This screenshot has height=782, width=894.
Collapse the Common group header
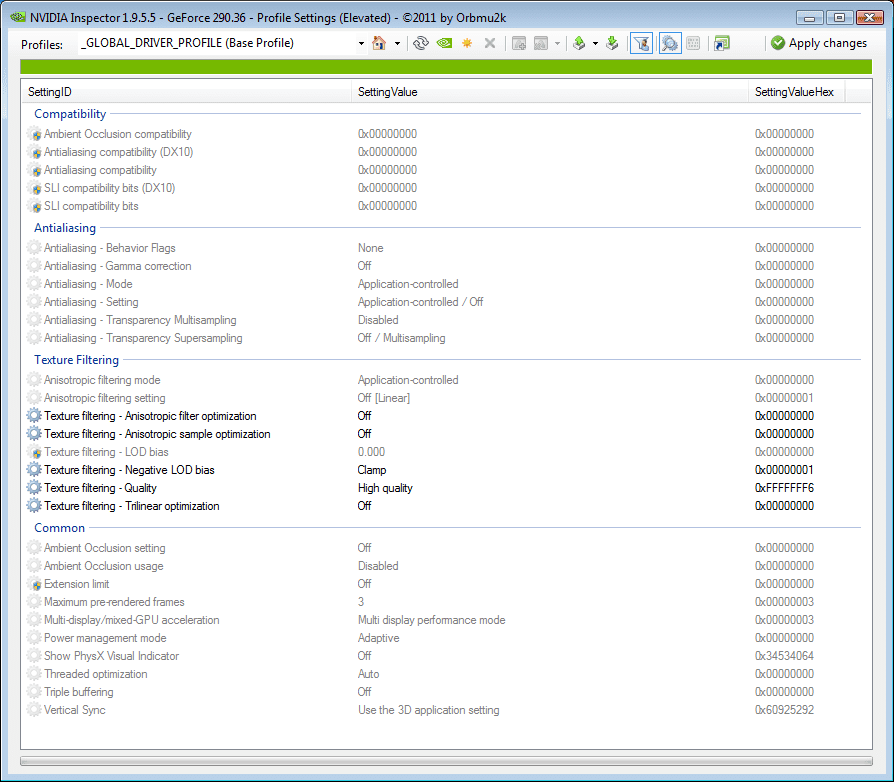click(59, 528)
